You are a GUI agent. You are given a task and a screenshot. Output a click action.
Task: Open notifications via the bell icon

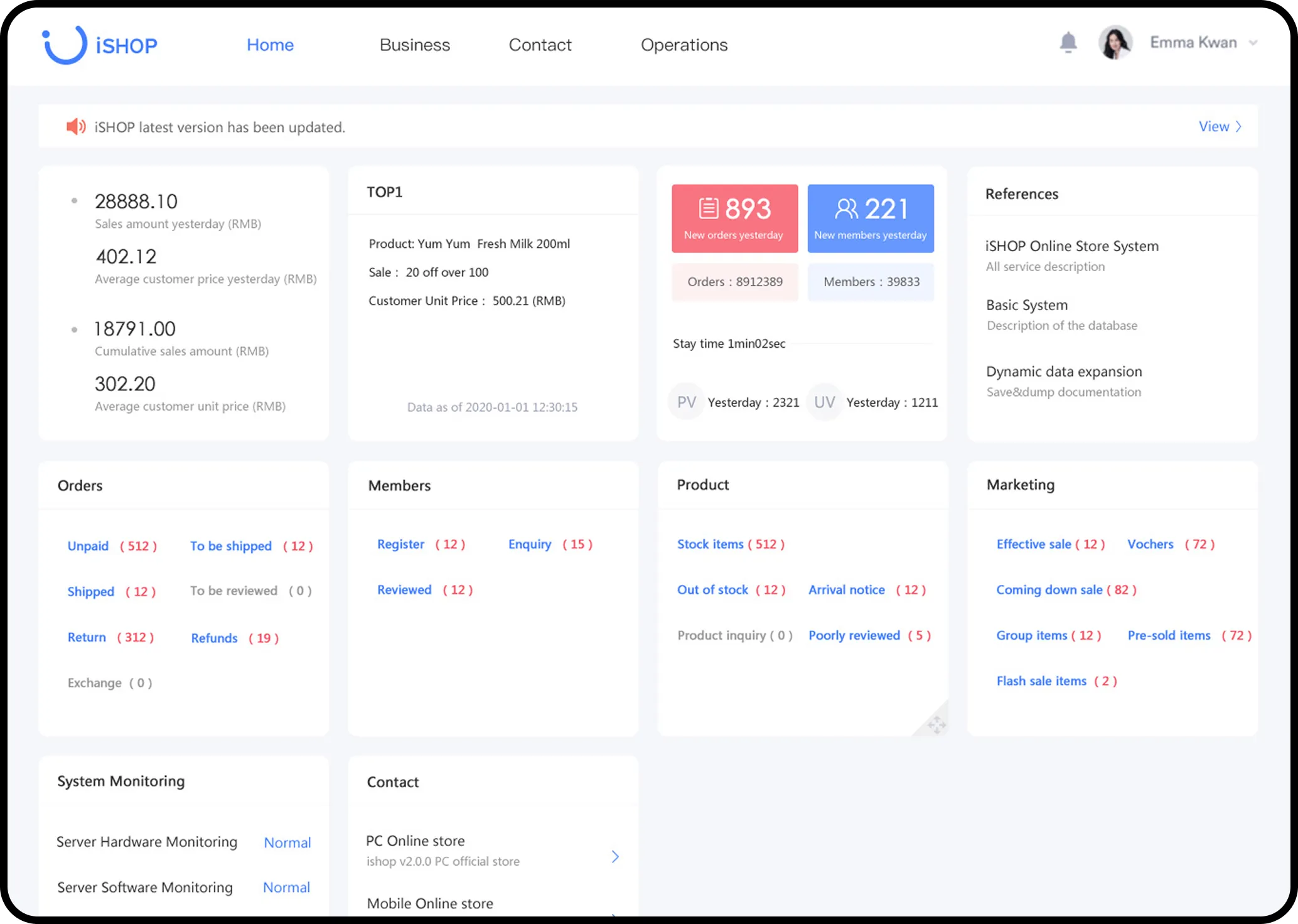1068,43
